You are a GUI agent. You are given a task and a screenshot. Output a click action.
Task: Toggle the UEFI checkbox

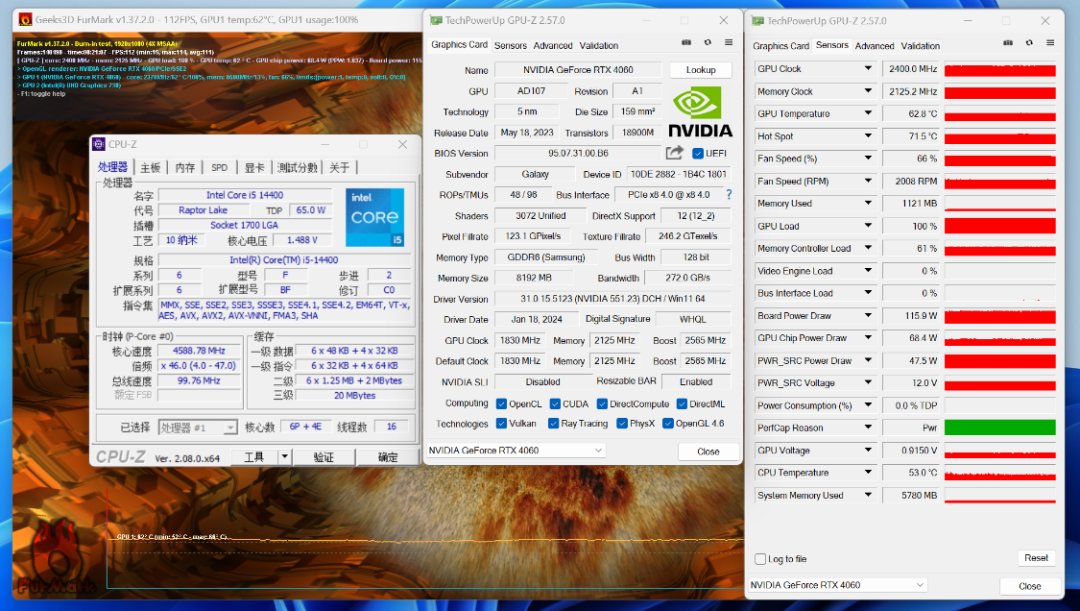pos(698,154)
